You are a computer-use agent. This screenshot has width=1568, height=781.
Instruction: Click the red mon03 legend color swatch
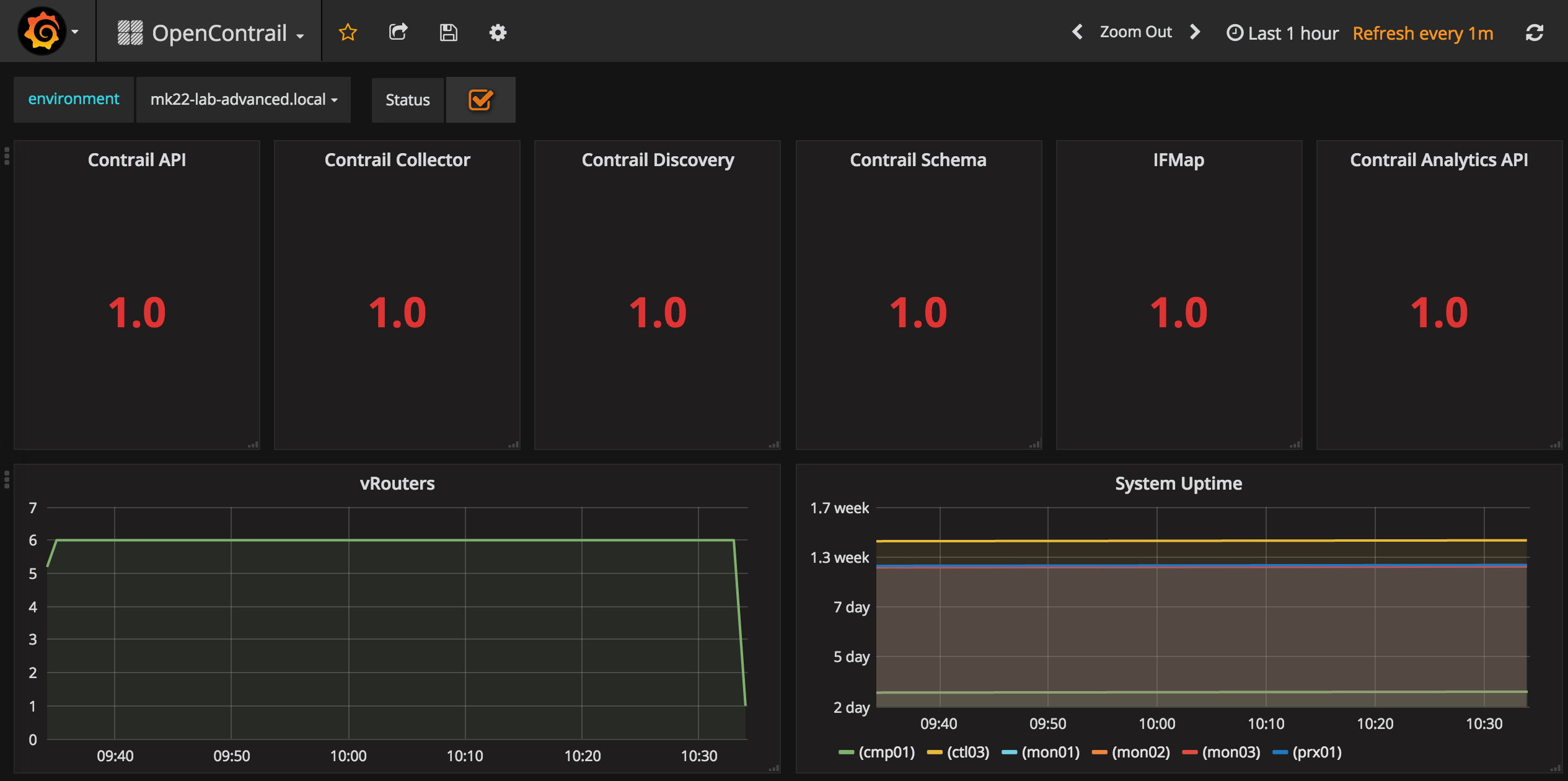(x=1190, y=752)
